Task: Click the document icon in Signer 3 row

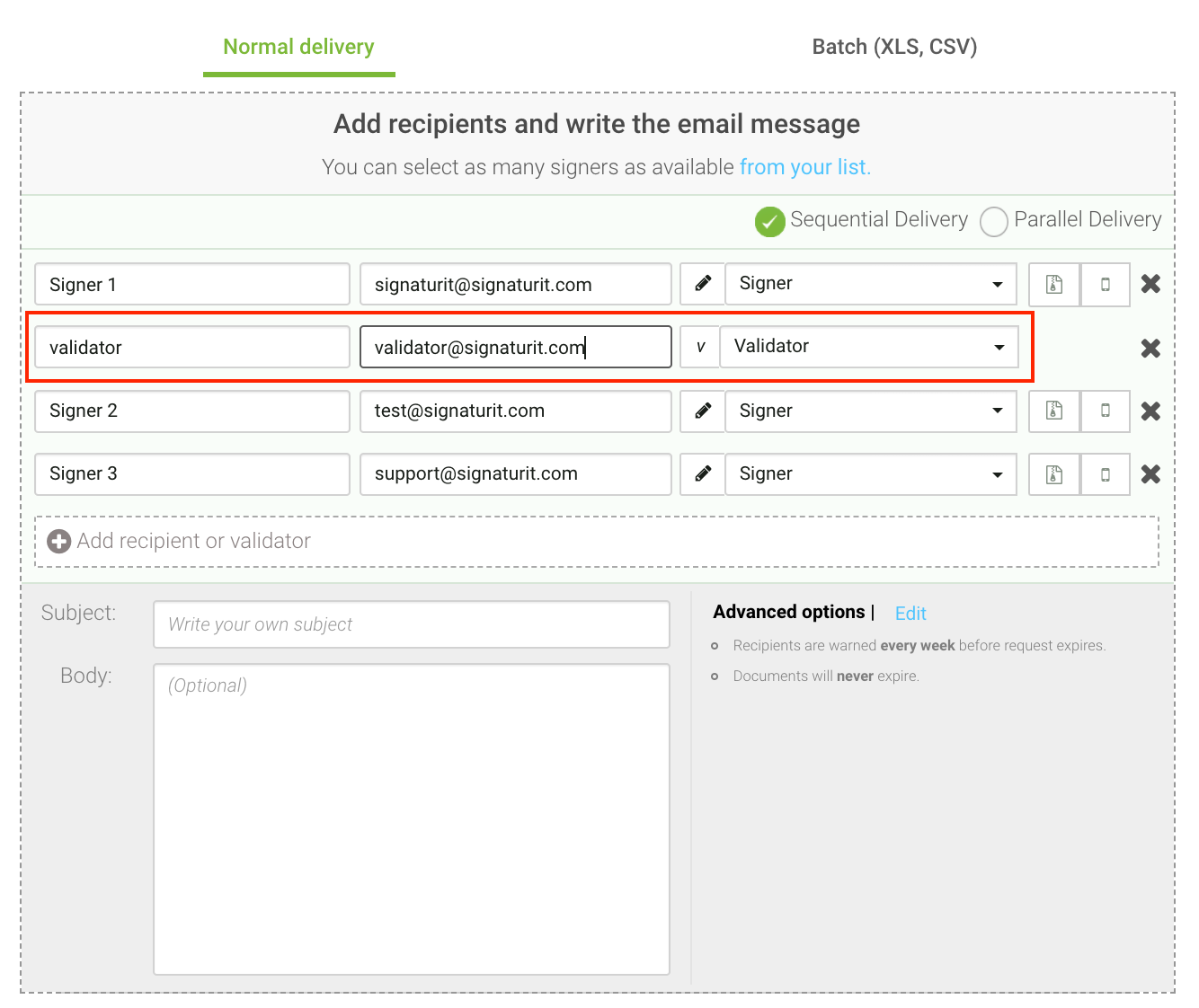Action: click(x=1054, y=473)
